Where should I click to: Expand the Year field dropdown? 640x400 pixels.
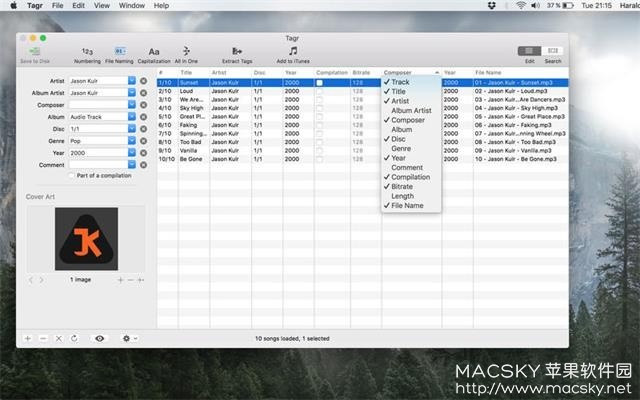(x=132, y=153)
